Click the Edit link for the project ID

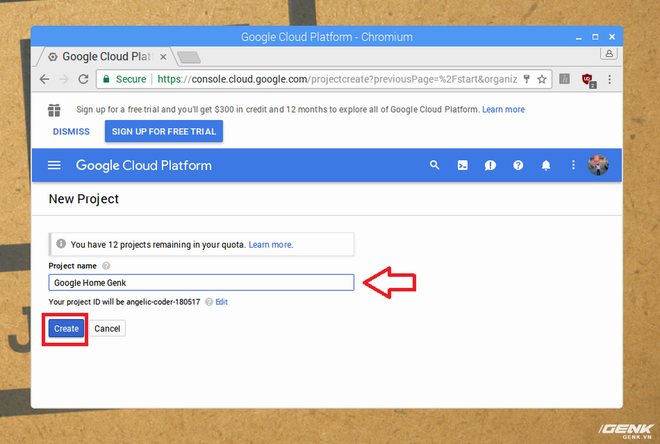(221, 302)
